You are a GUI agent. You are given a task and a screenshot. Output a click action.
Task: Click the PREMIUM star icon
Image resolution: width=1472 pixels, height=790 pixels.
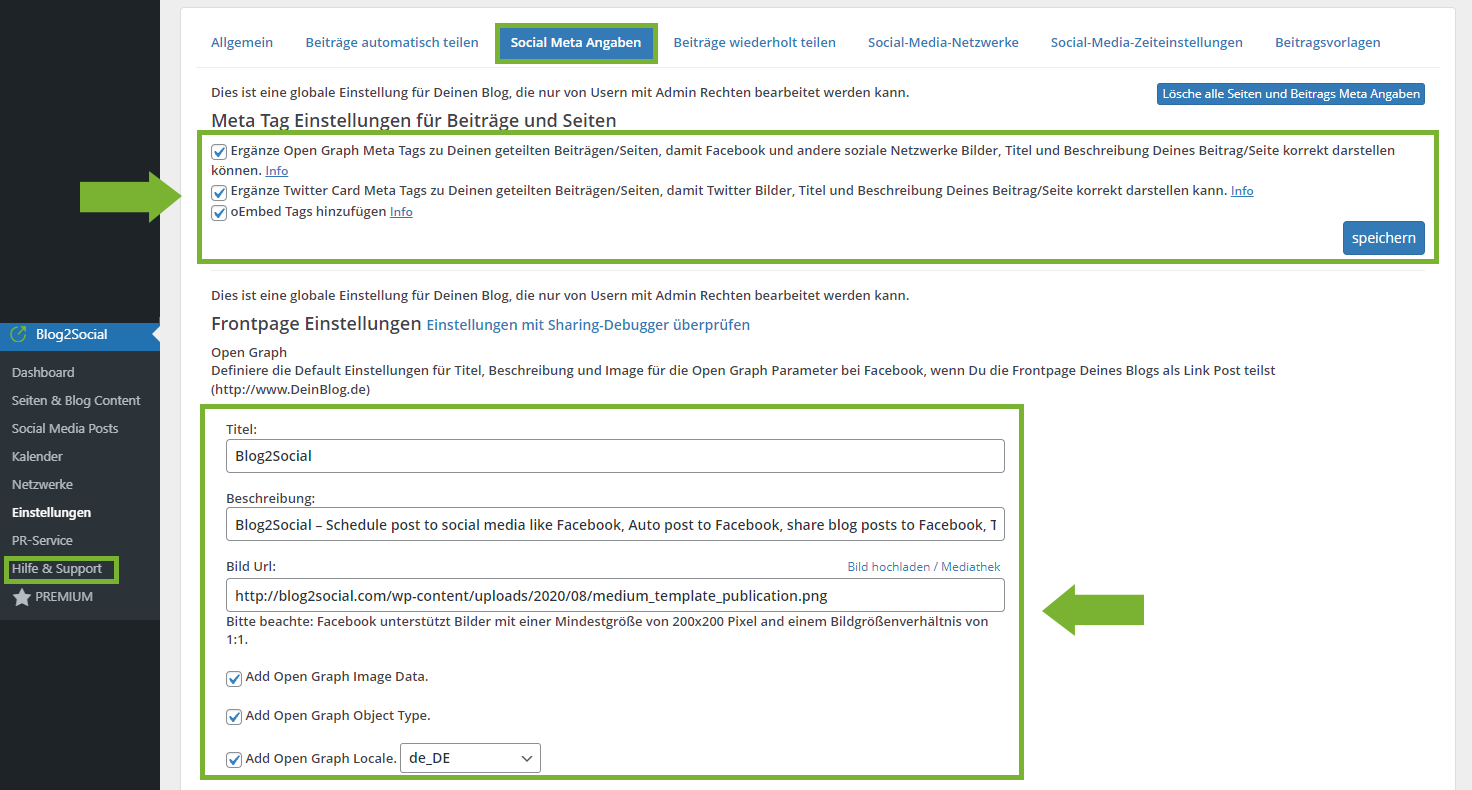click(21, 597)
